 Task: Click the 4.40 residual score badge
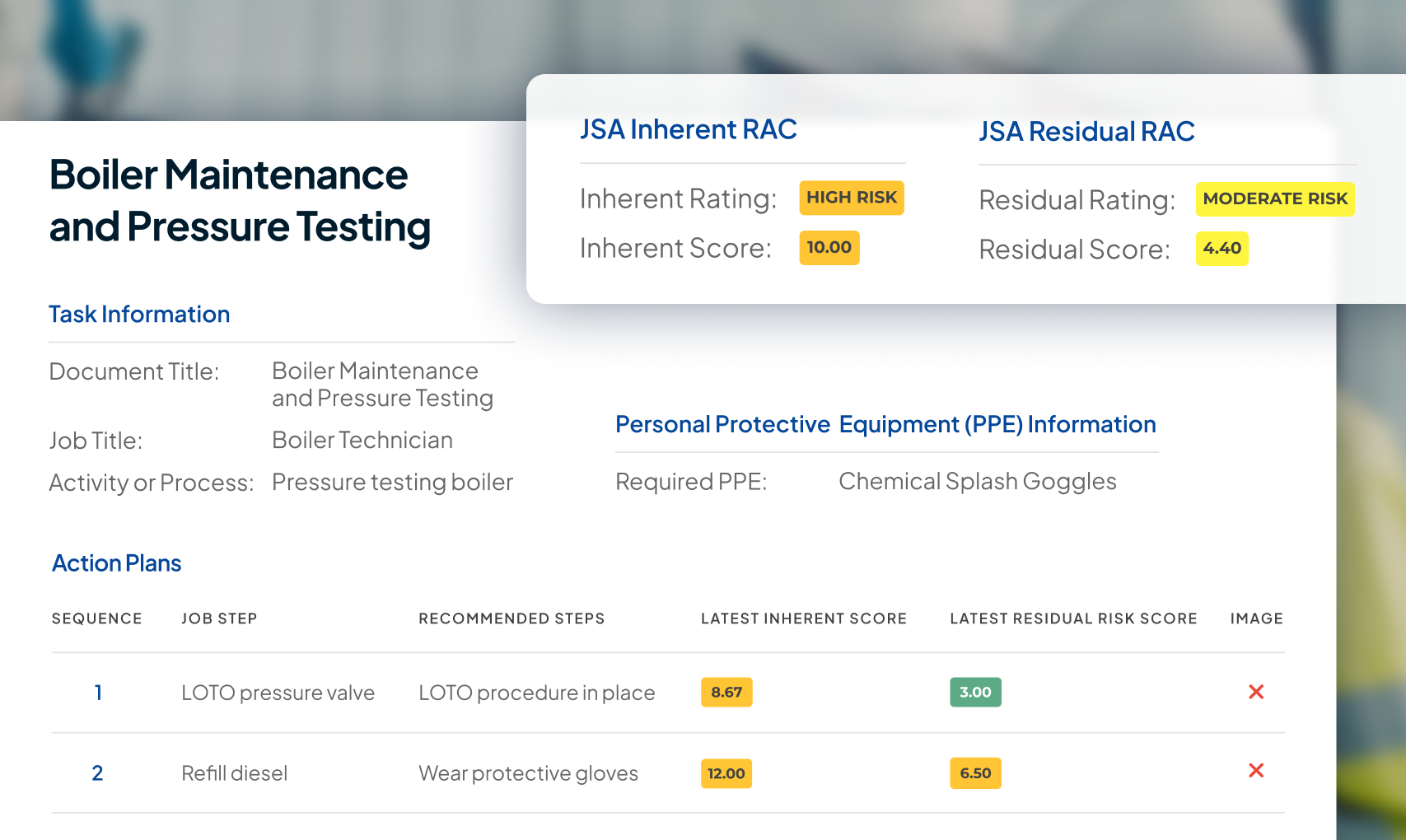[1221, 249]
